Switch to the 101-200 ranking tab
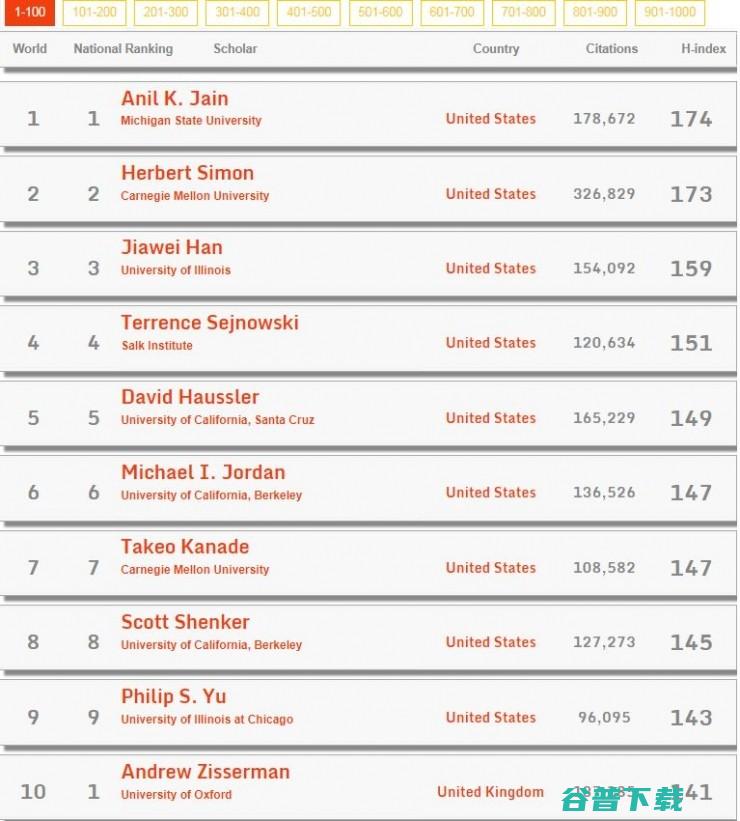740x821 pixels. click(94, 12)
